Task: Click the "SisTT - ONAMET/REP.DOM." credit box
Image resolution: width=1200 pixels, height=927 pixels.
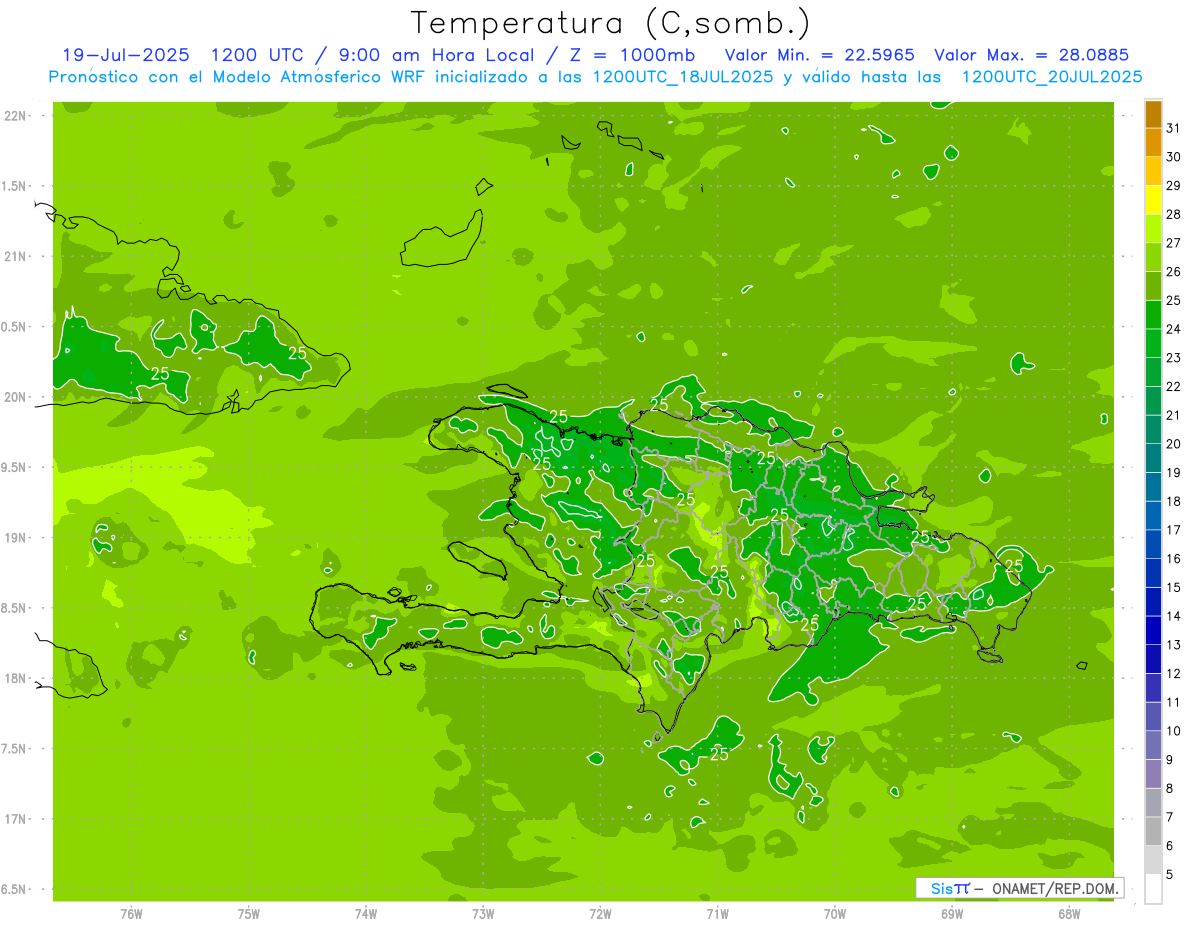Action: click(x=1020, y=888)
